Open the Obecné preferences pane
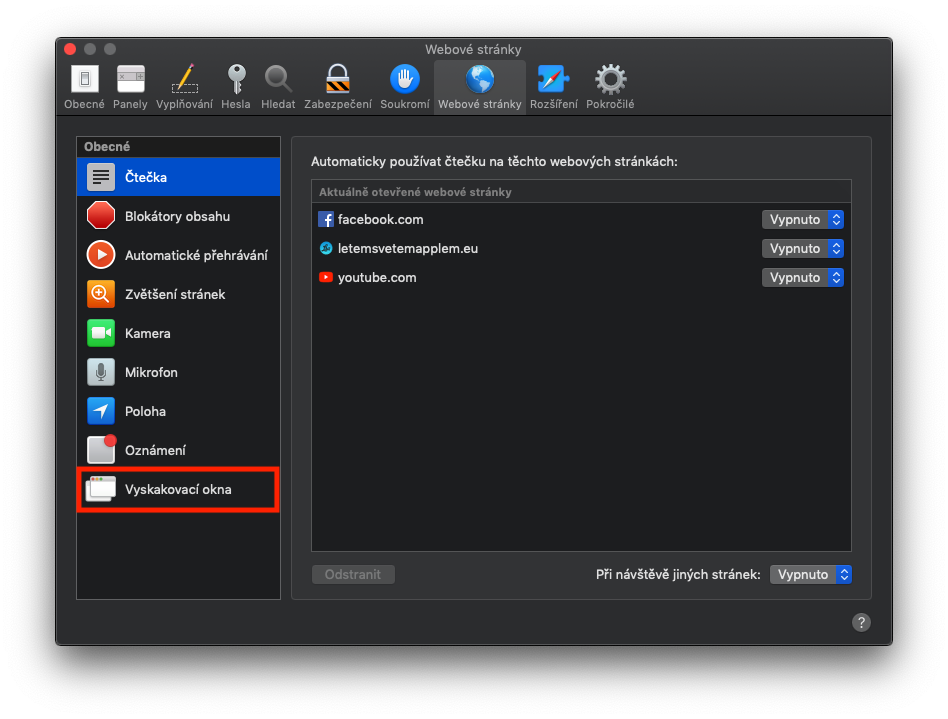This screenshot has width=948, height=719. pos(85,88)
